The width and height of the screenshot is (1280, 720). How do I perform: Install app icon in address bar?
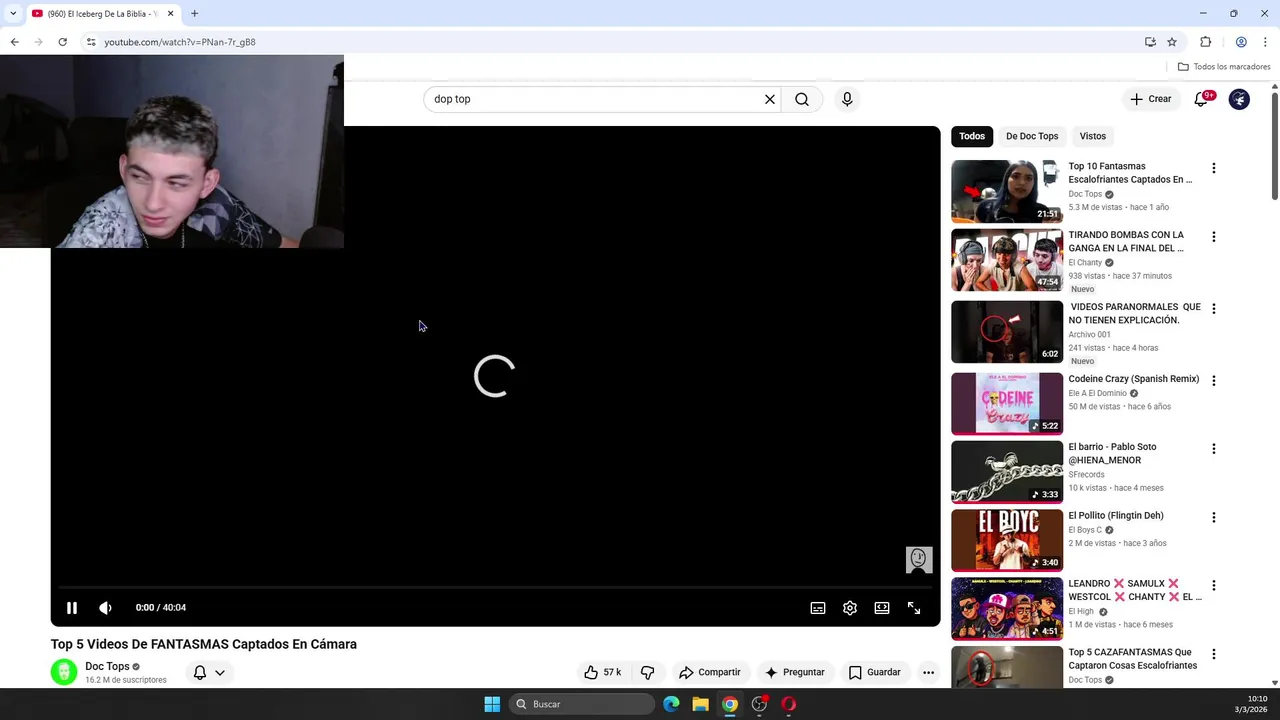click(x=1150, y=42)
